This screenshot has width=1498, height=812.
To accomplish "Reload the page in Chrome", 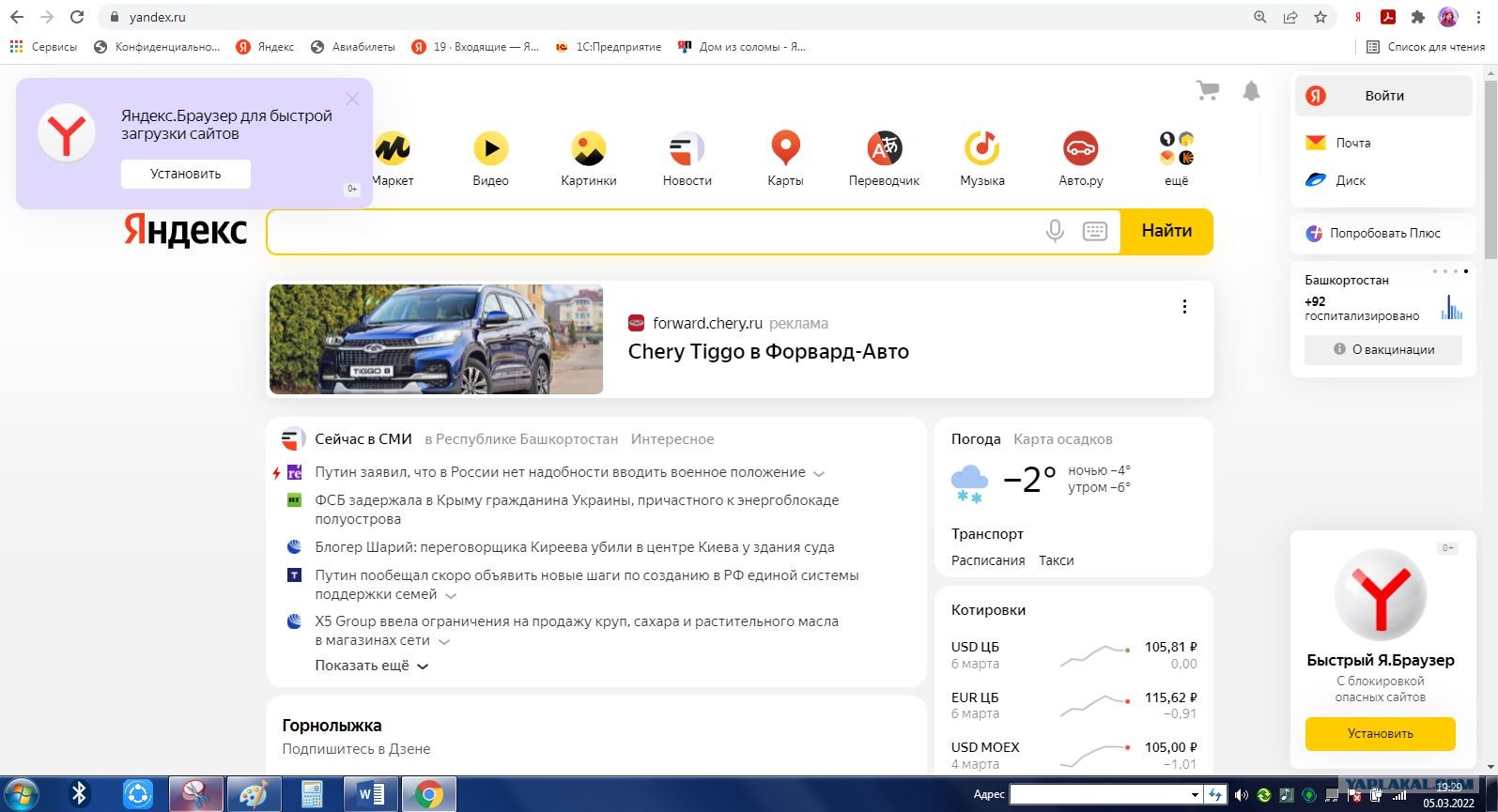I will point(77,17).
